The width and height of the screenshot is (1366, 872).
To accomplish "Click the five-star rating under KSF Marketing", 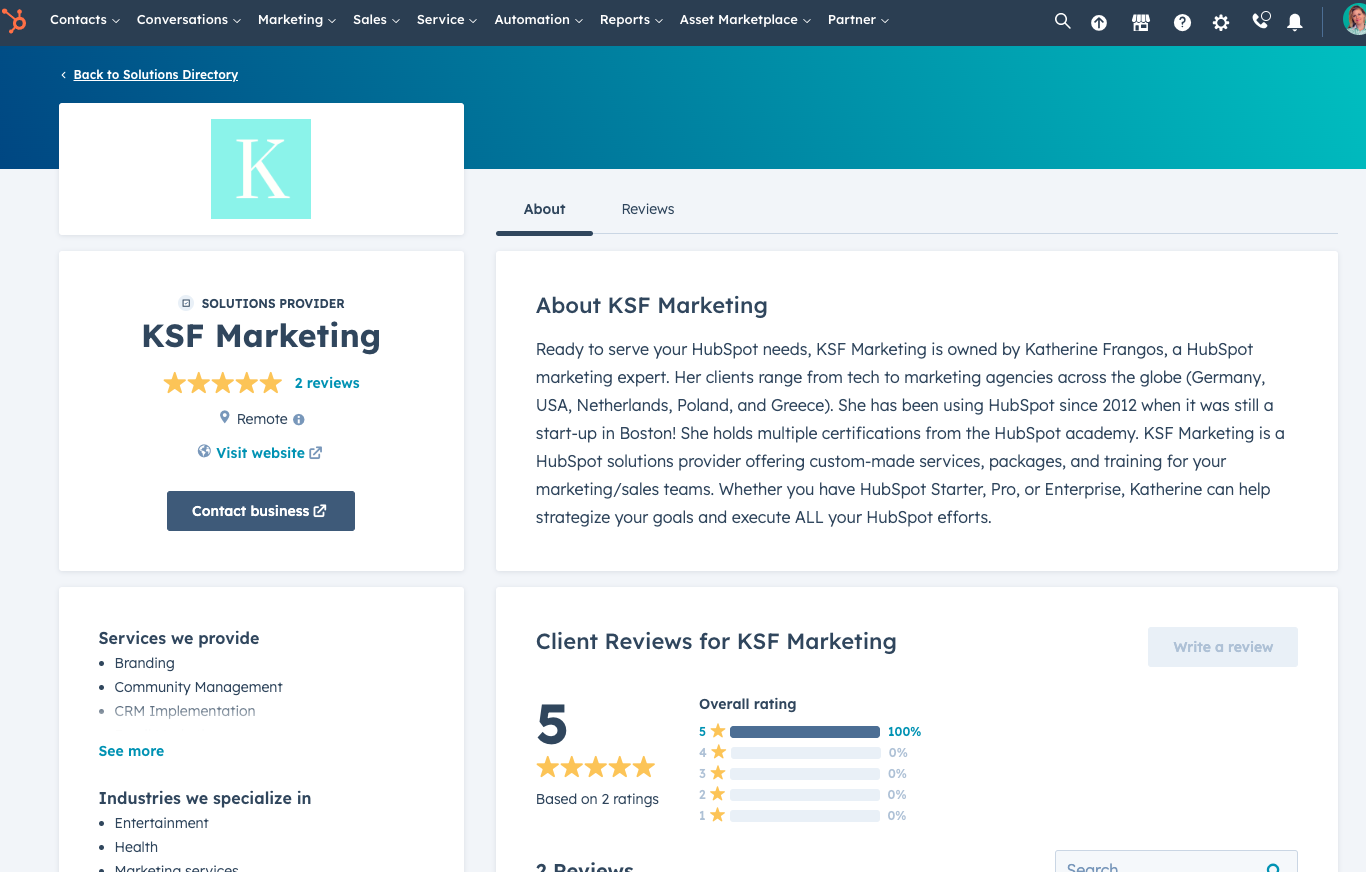I will pos(223,383).
